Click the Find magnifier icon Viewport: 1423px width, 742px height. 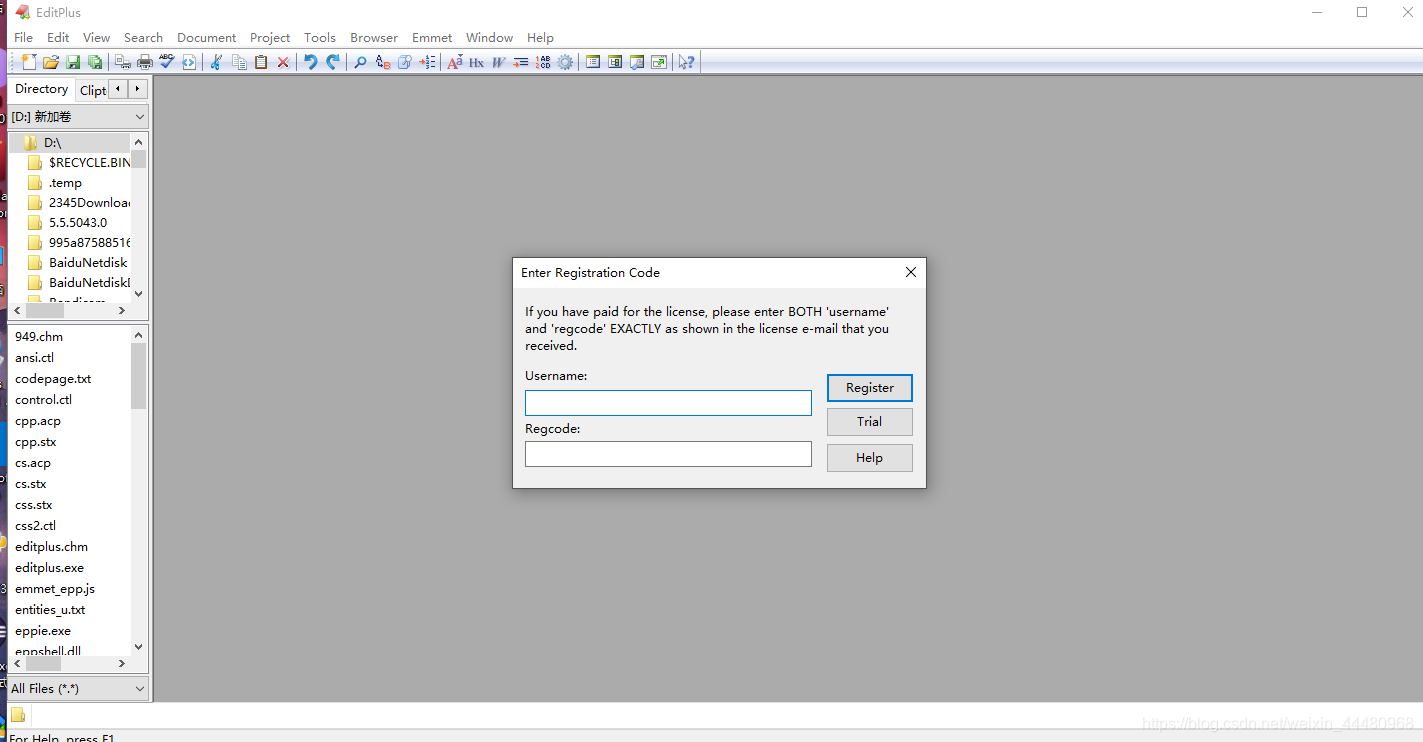(x=360, y=62)
